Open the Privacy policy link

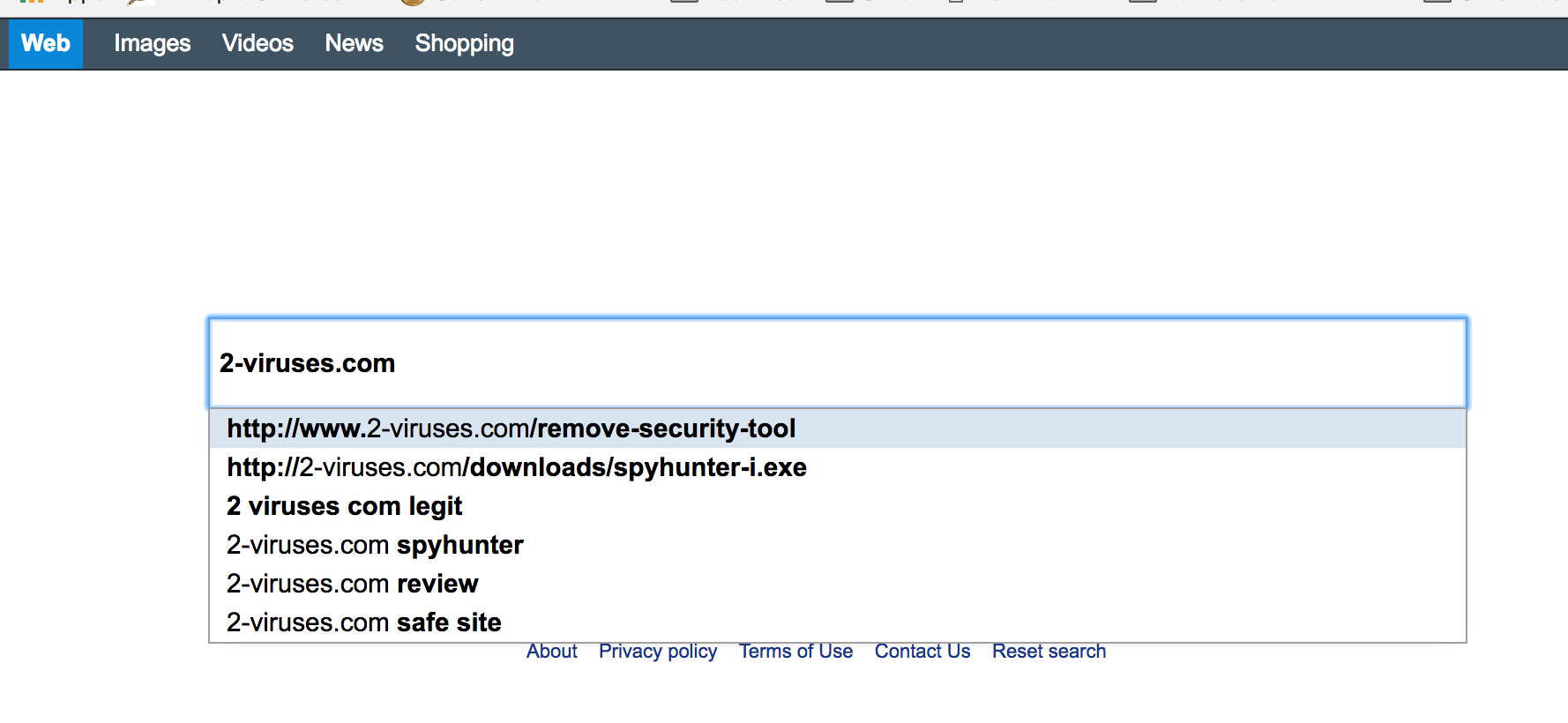click(x=658, y=652)
